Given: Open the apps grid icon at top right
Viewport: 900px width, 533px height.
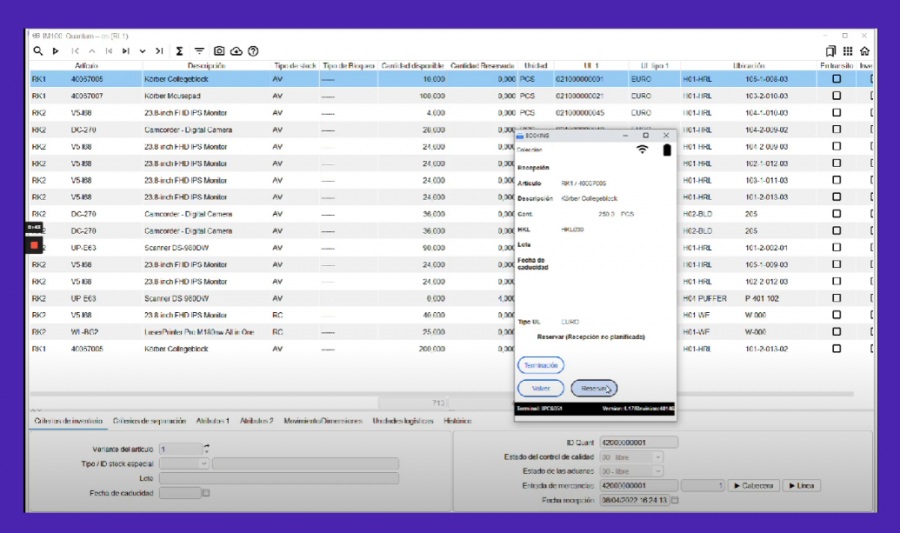Looking at the screenshot, I should click(x=848, y=51).
